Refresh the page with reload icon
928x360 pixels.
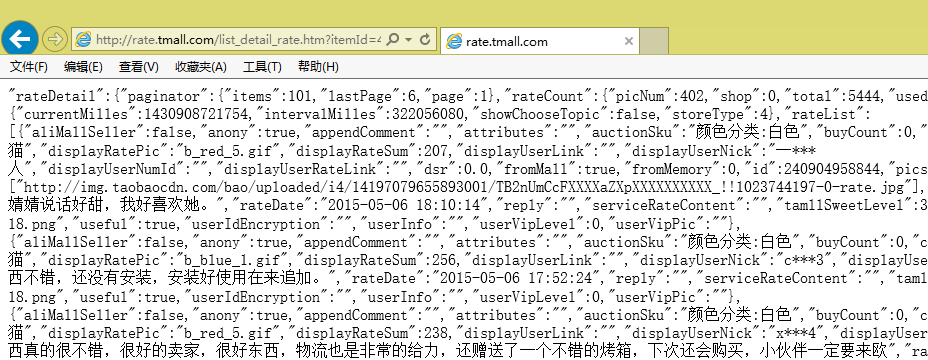point(424,40)
